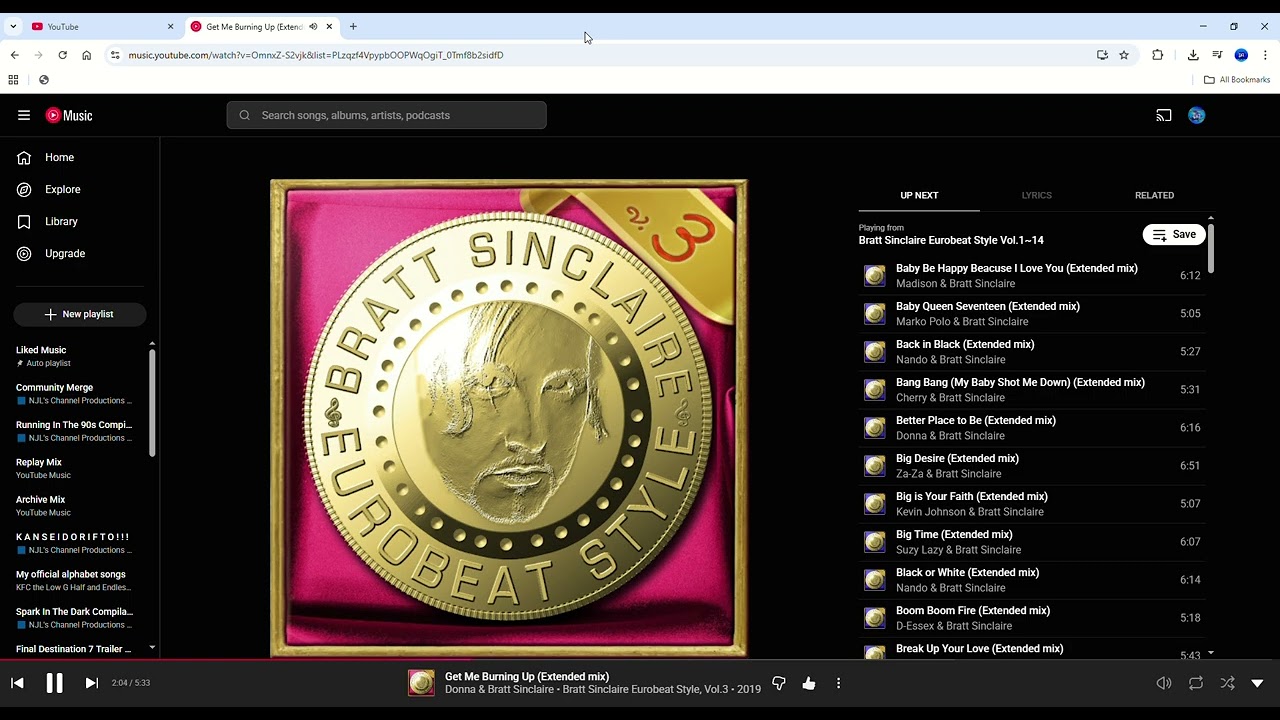Screen dimensions: 1280x720
Task: Click the Up Next queue scrollbar
Action: [1211, 248]
